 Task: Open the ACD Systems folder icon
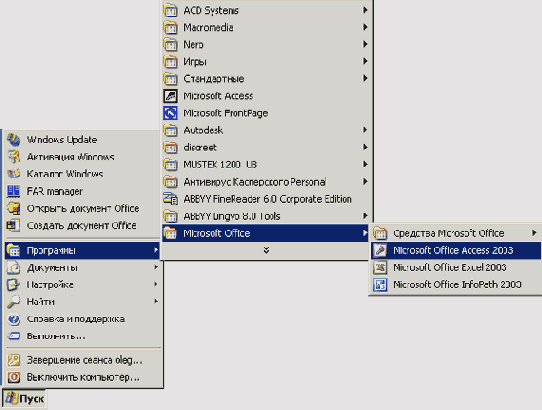tap(170, 10)
